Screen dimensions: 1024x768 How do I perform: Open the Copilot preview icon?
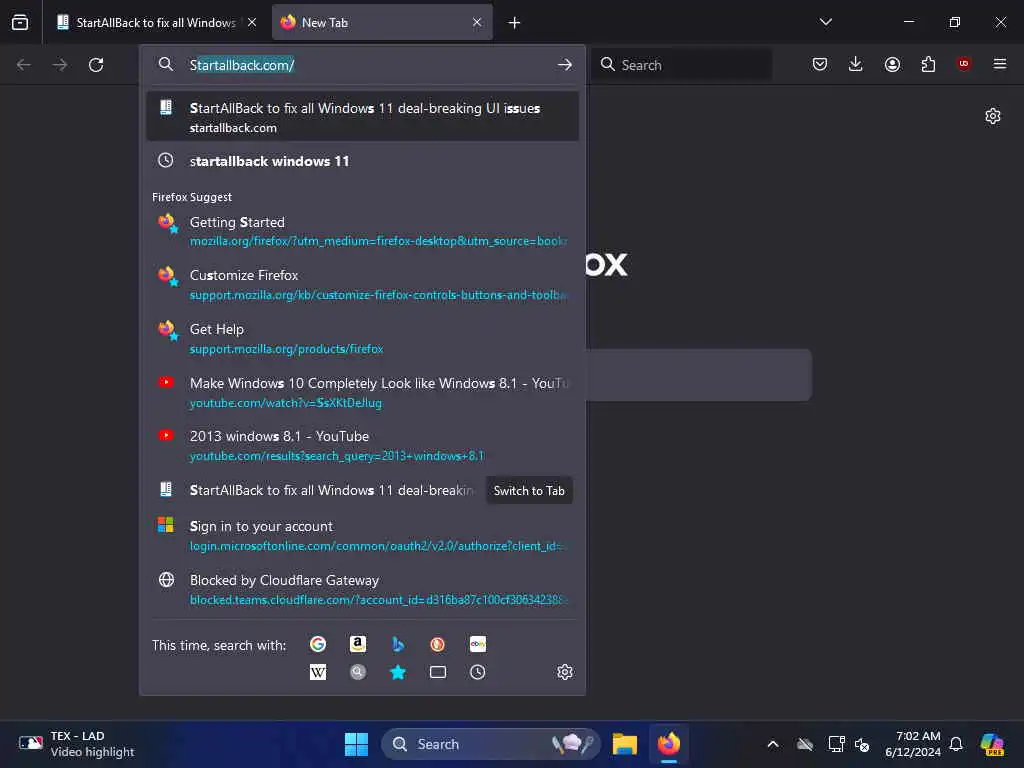992,744
